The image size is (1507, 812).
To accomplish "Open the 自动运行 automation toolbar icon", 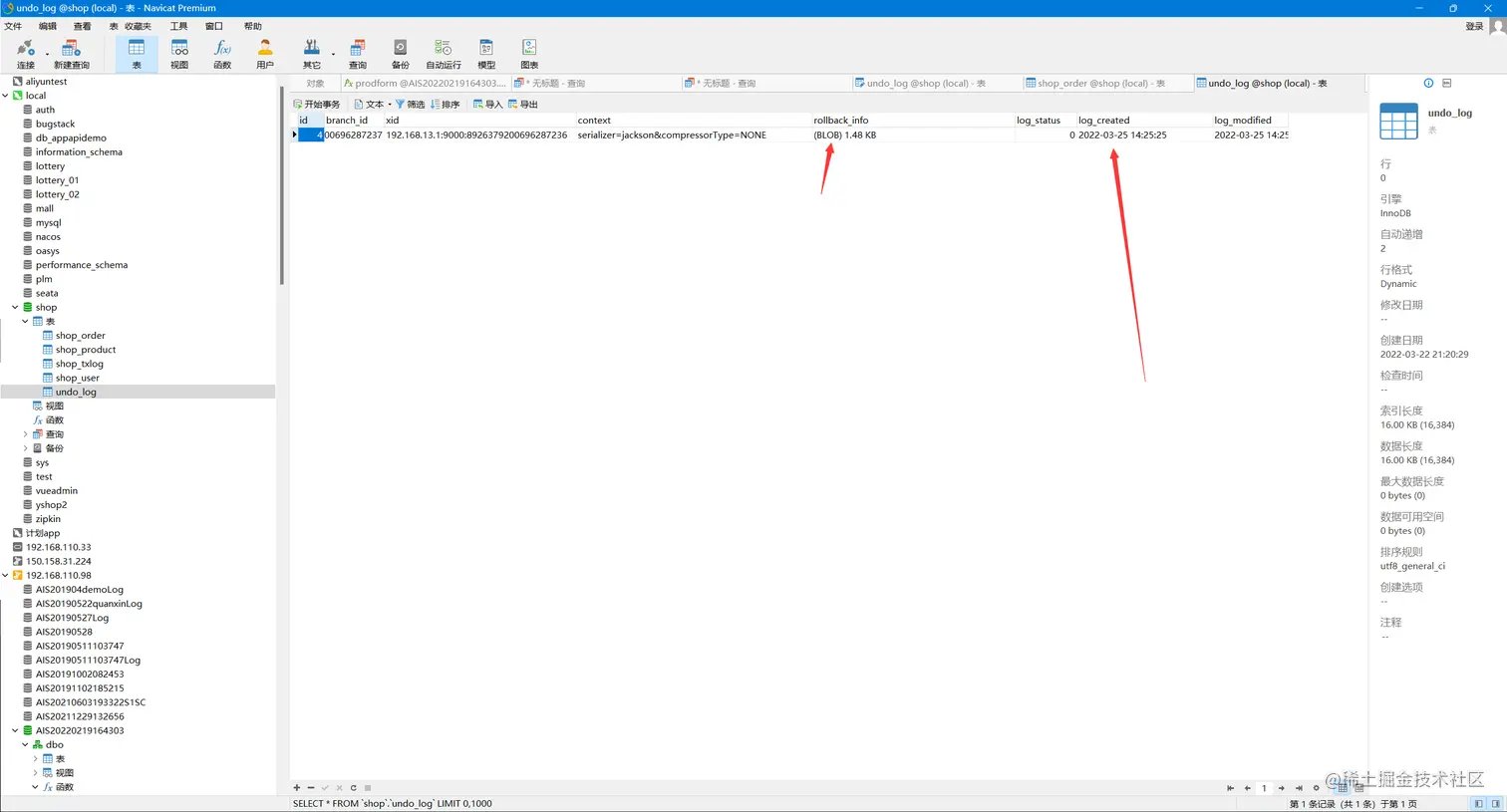I will click(444, 54).
